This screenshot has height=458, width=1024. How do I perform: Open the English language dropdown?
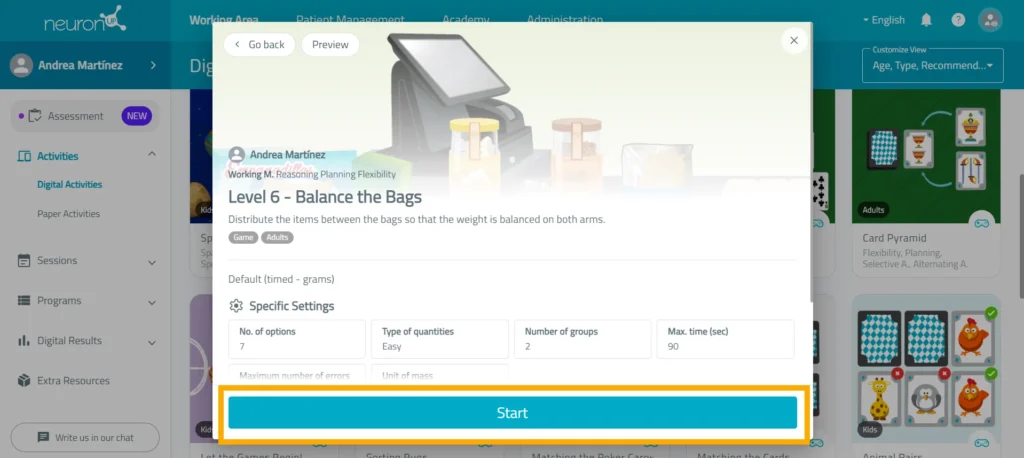pos(884,20)
